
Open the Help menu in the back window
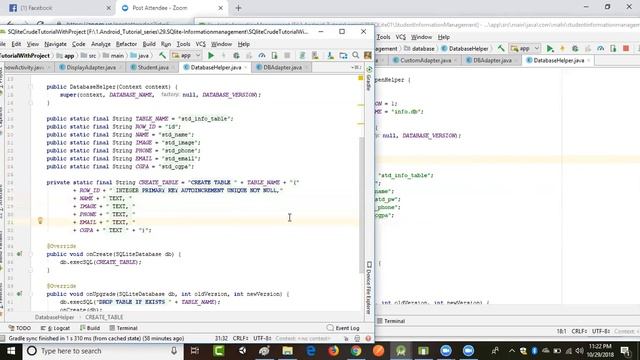444,37
